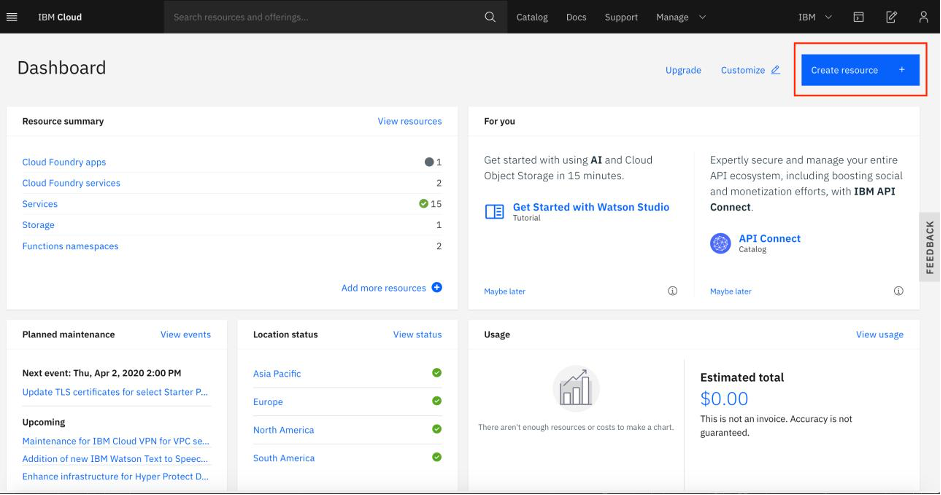Click the plus circle beside Add more resources
The height and width of the screenshot is (495, 941).
[437, 287]
